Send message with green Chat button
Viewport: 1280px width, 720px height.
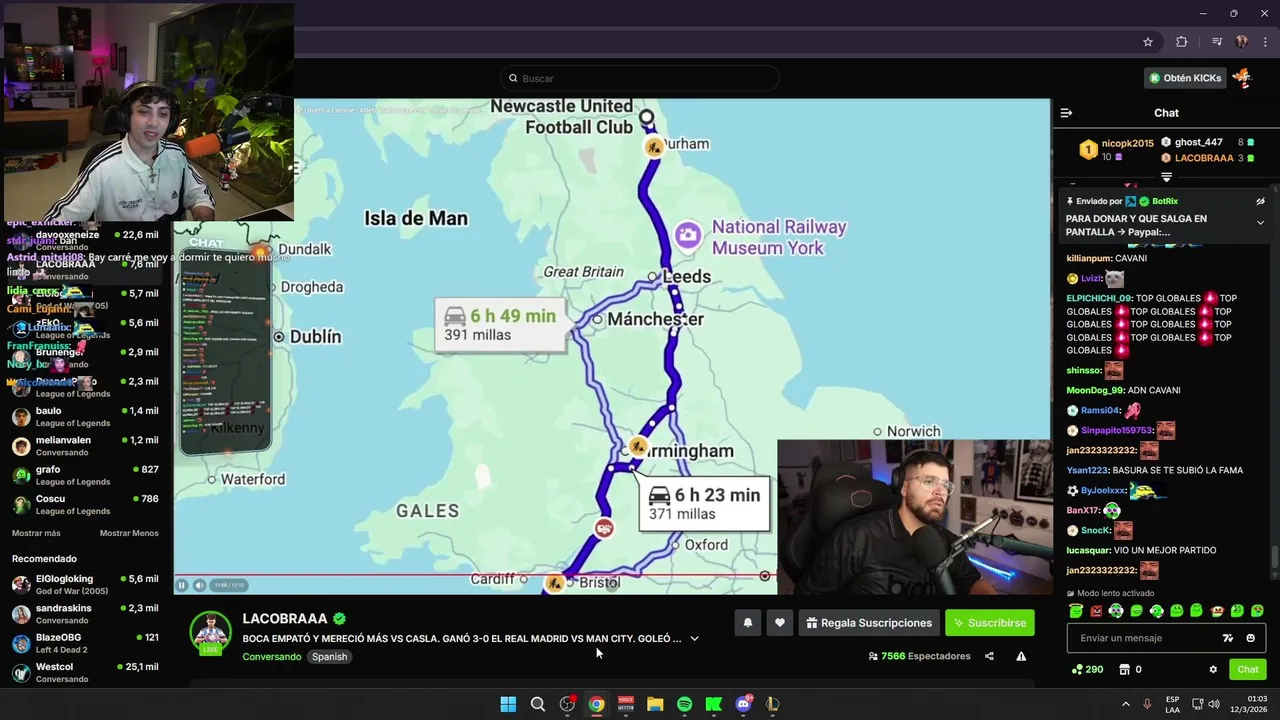[1248, 669]
